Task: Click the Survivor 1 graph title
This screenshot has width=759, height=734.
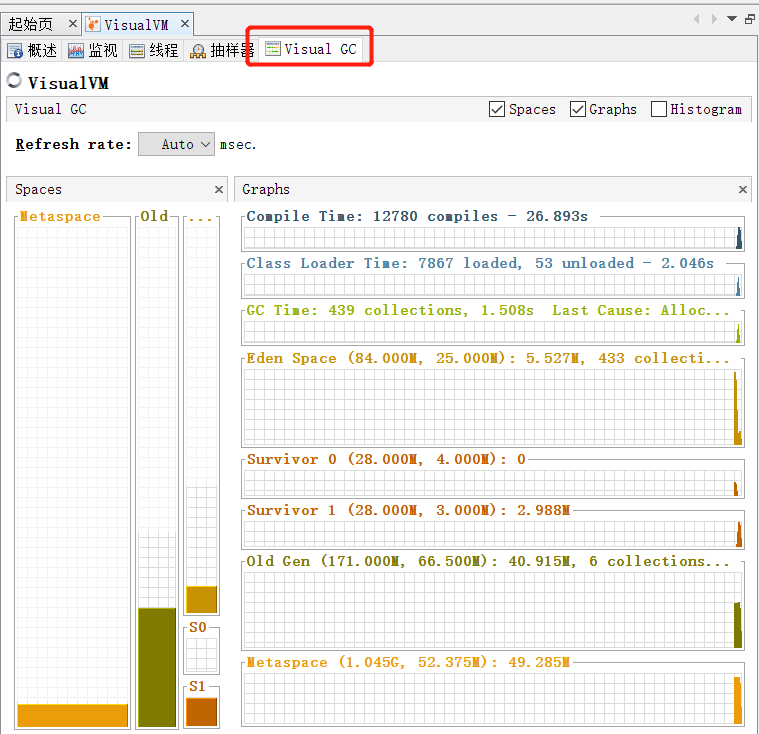Action: click(408, 510)
